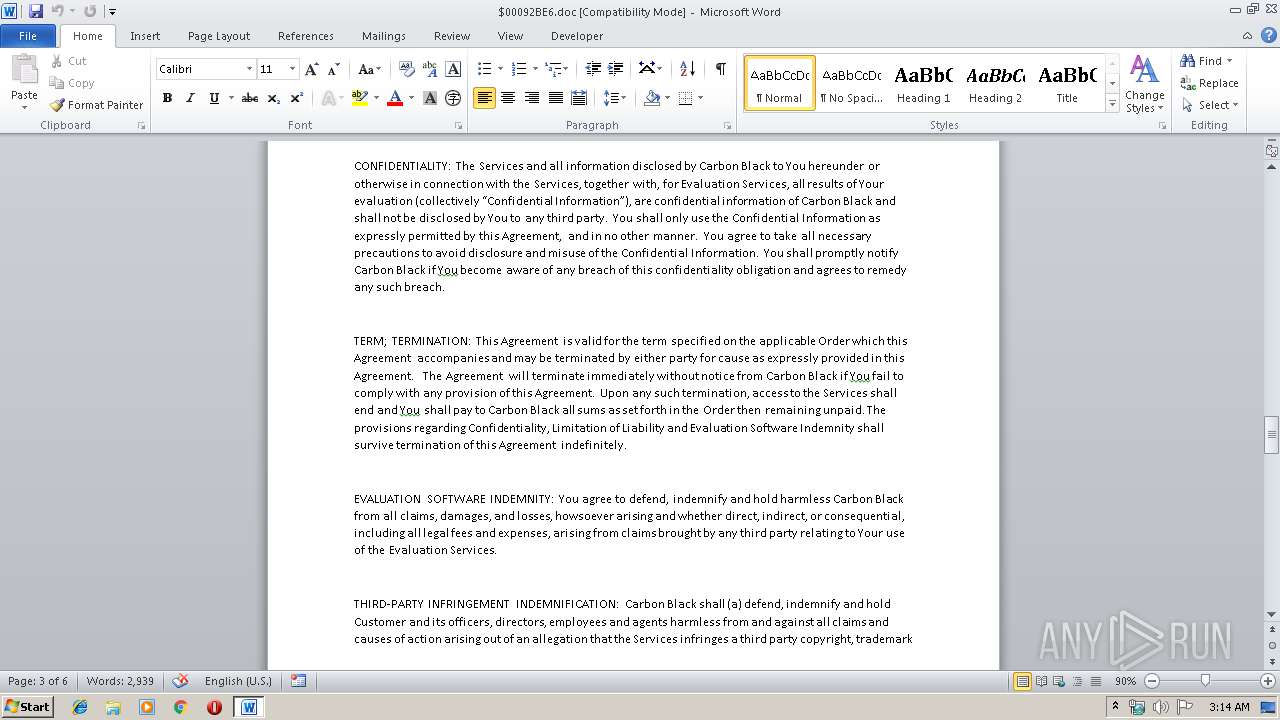Toggle Character Border button
Viewport: 1280px width, 720px height.
click(453, 69)
